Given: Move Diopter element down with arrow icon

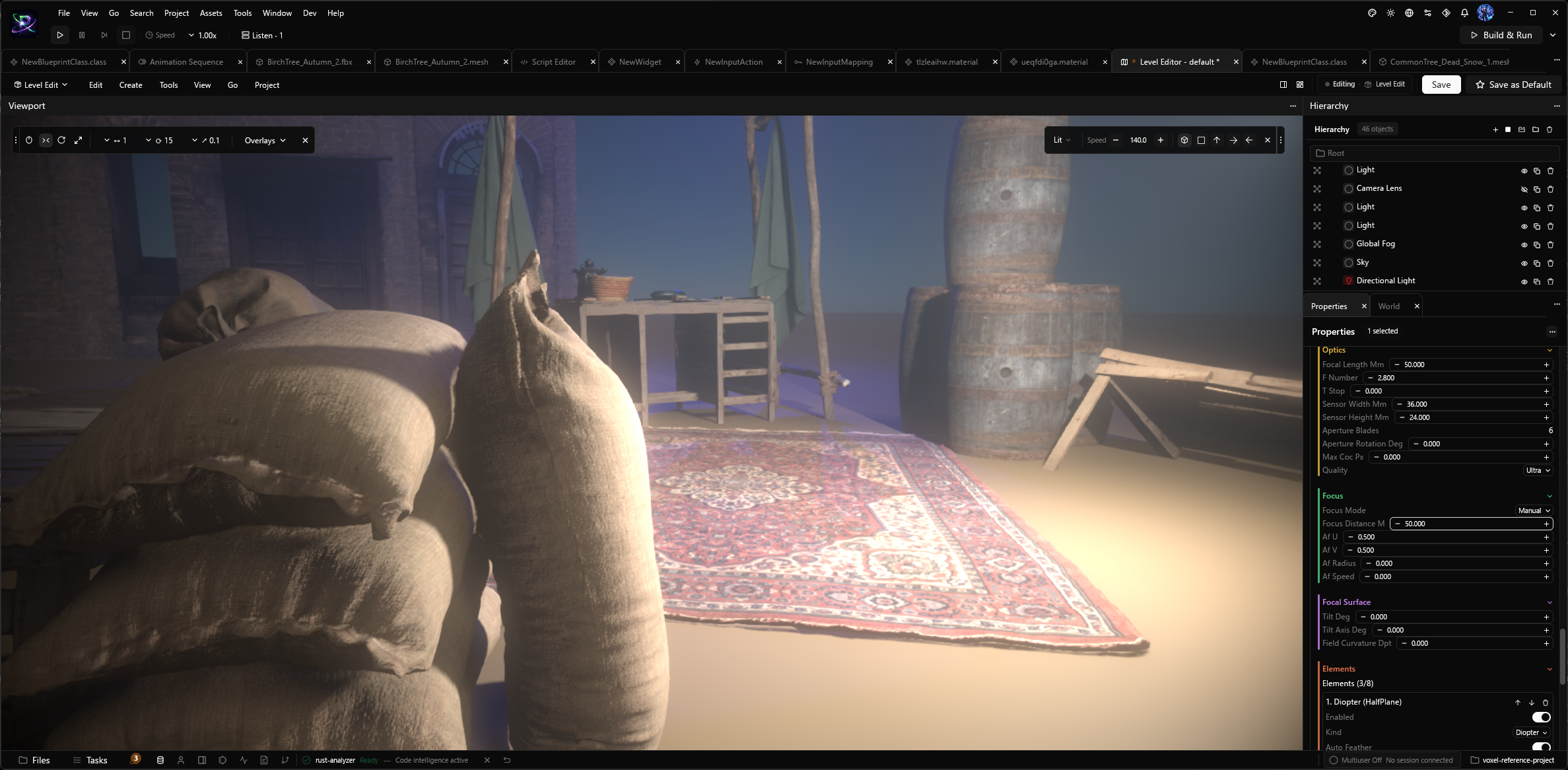Looking at the screenshot, I should click(1532, 703).
